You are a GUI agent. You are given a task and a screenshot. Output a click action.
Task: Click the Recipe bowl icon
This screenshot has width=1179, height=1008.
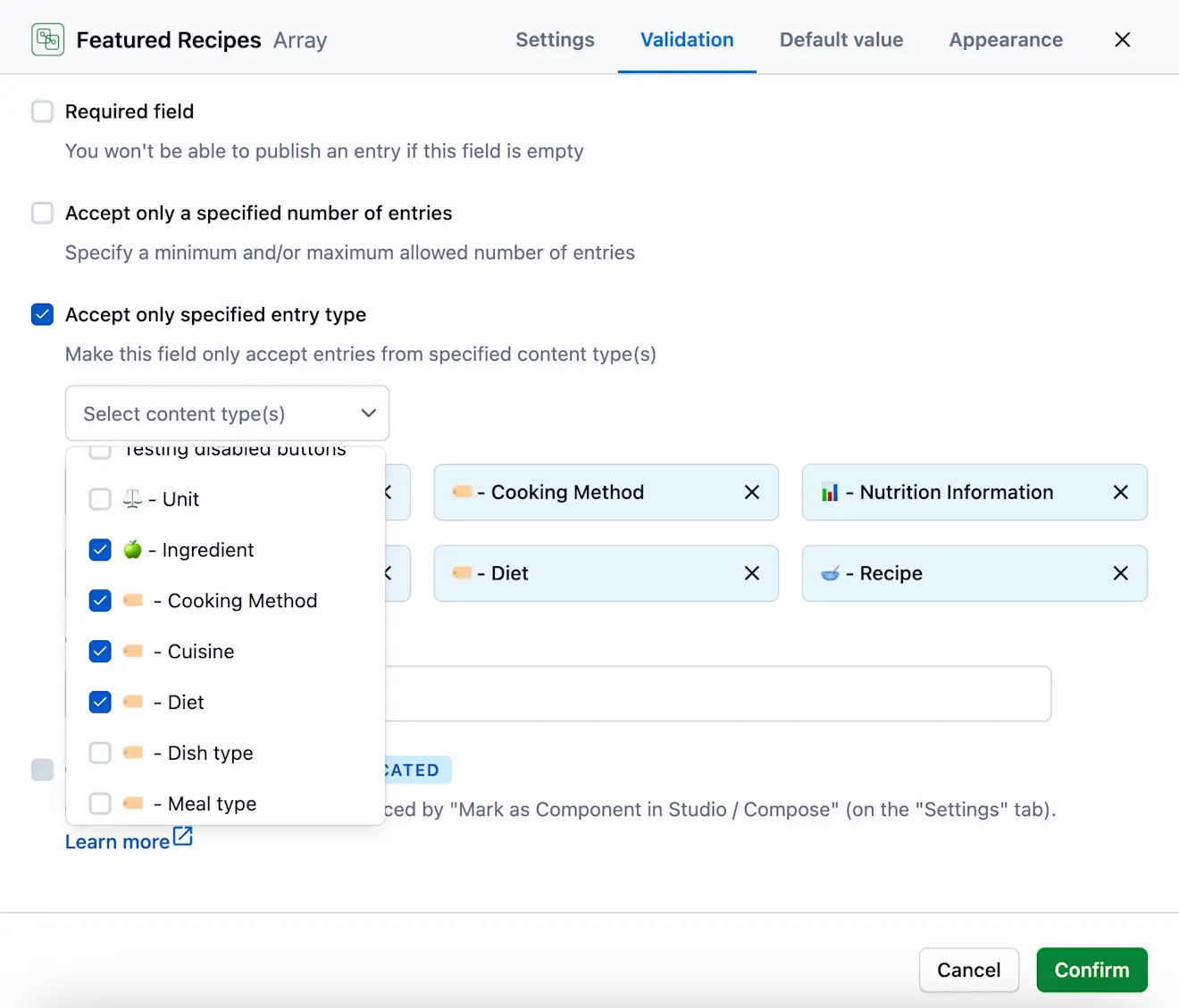[x=830, y=573]
